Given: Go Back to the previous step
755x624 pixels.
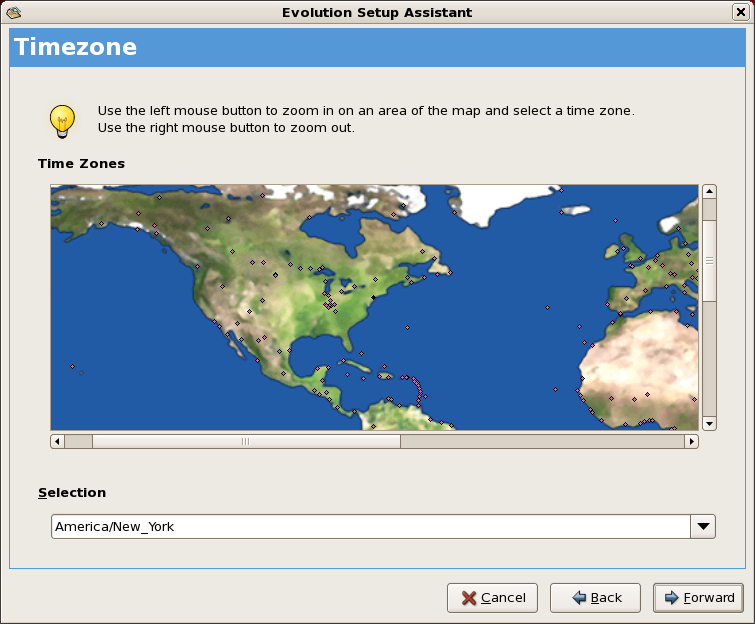Looking at the screenshot, I should tap(595, 598).
